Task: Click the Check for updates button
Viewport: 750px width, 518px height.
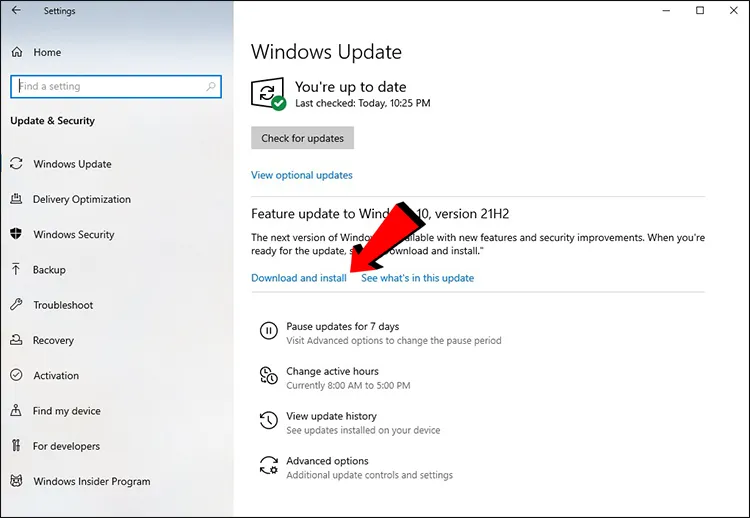Action: tap(302, 138)
